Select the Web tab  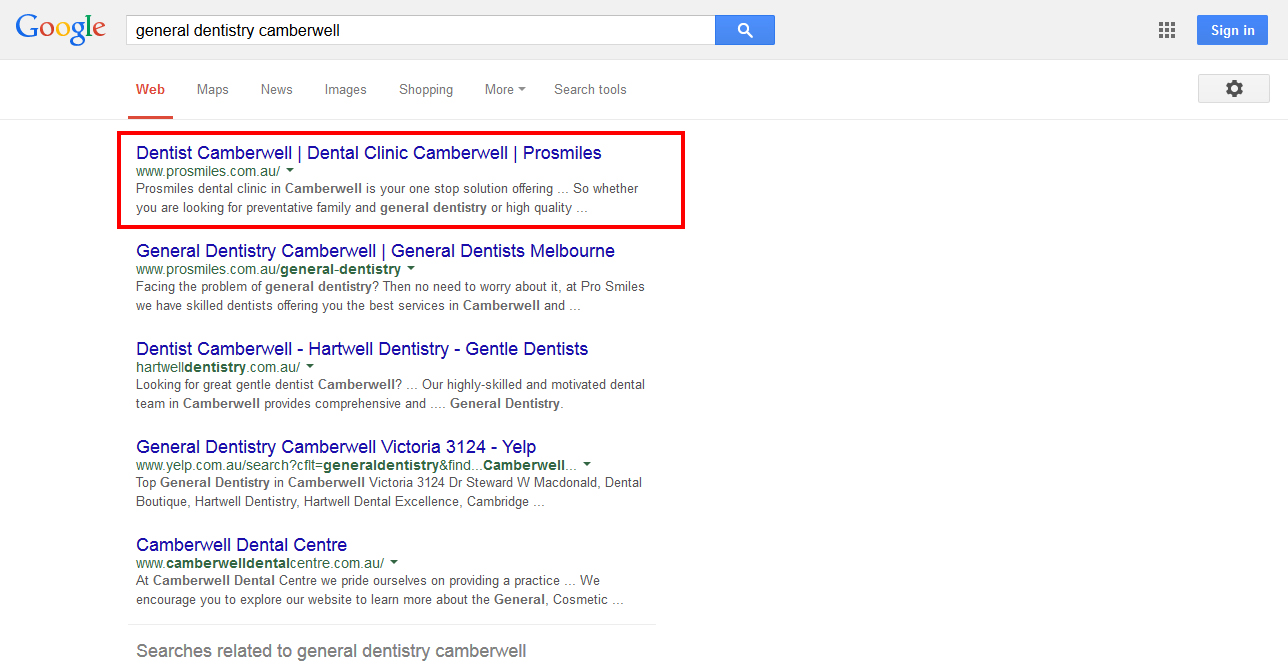point(150,89)
